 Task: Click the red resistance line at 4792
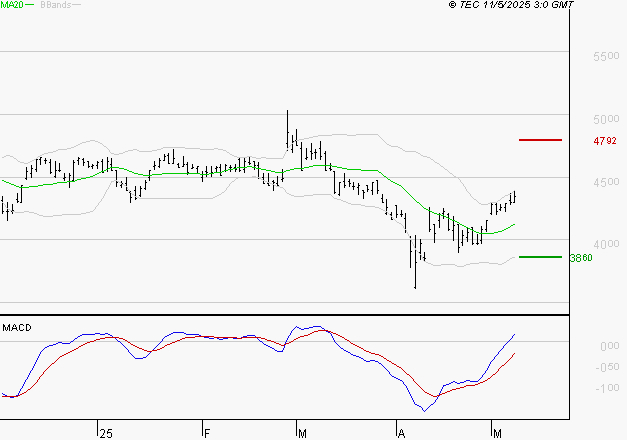(539, 140)
